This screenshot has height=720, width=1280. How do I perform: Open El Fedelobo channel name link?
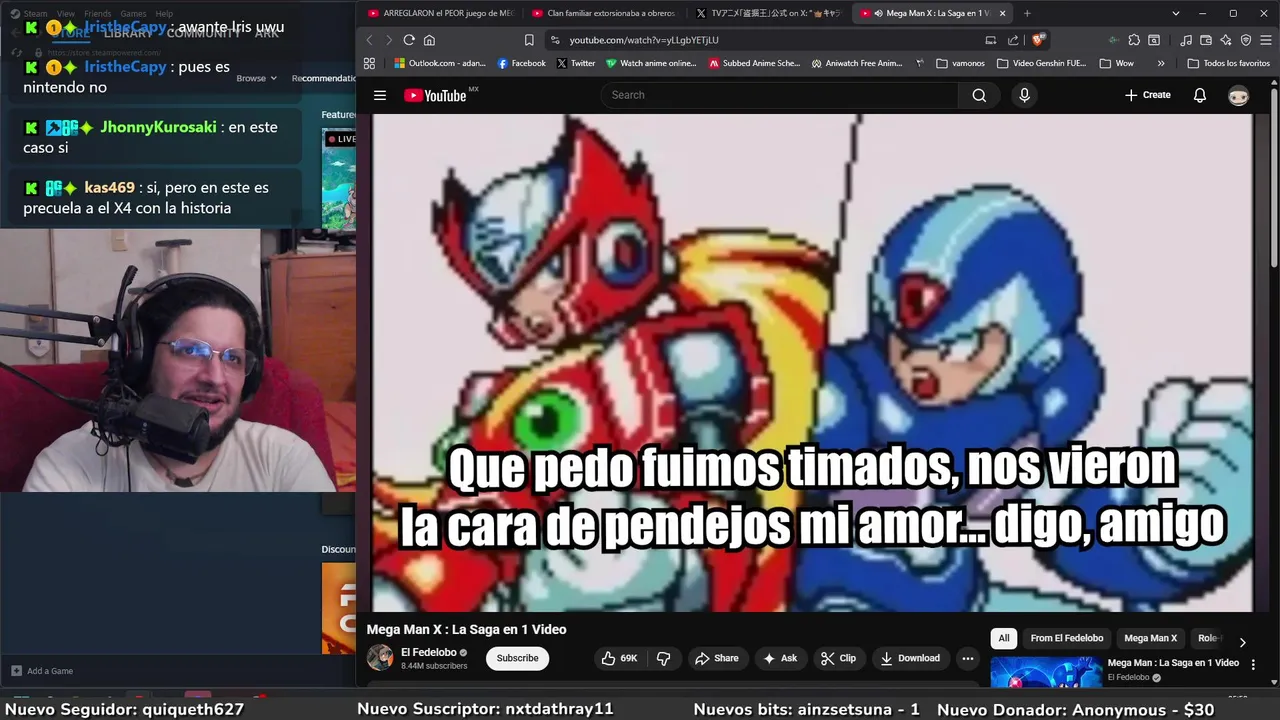[x=428, y=652]
